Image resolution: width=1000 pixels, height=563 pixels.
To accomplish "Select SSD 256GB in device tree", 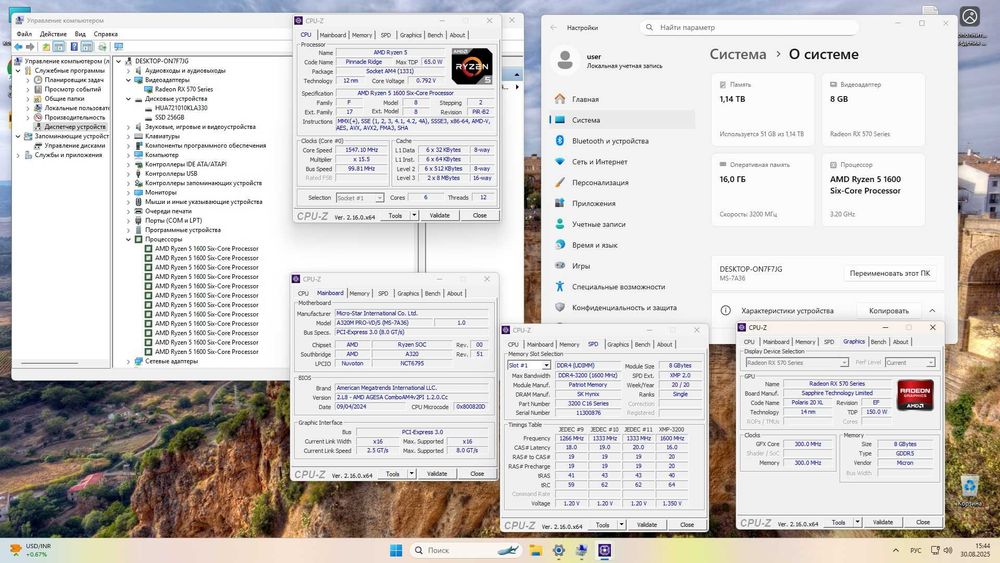I will point(169,117).
